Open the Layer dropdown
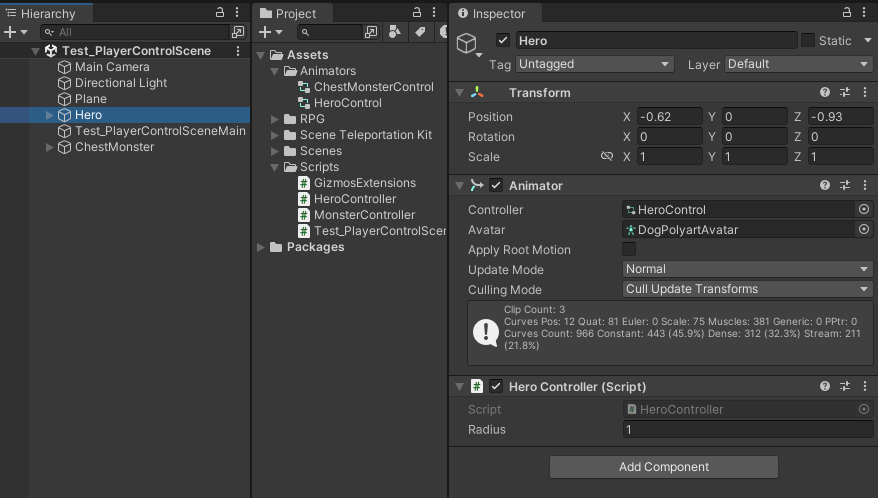The height and width of the screenshot is (498, 878). pos(799,64)
